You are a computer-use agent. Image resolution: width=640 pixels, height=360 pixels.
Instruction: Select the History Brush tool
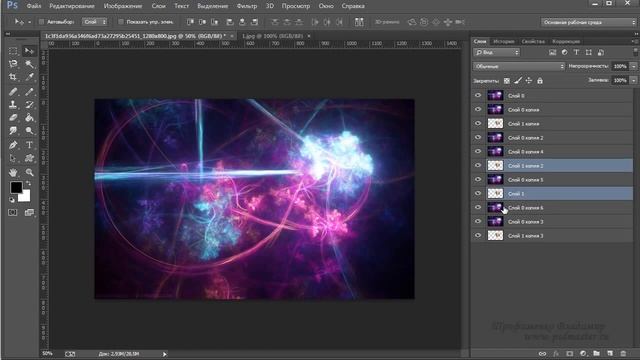tap(29, 105)
